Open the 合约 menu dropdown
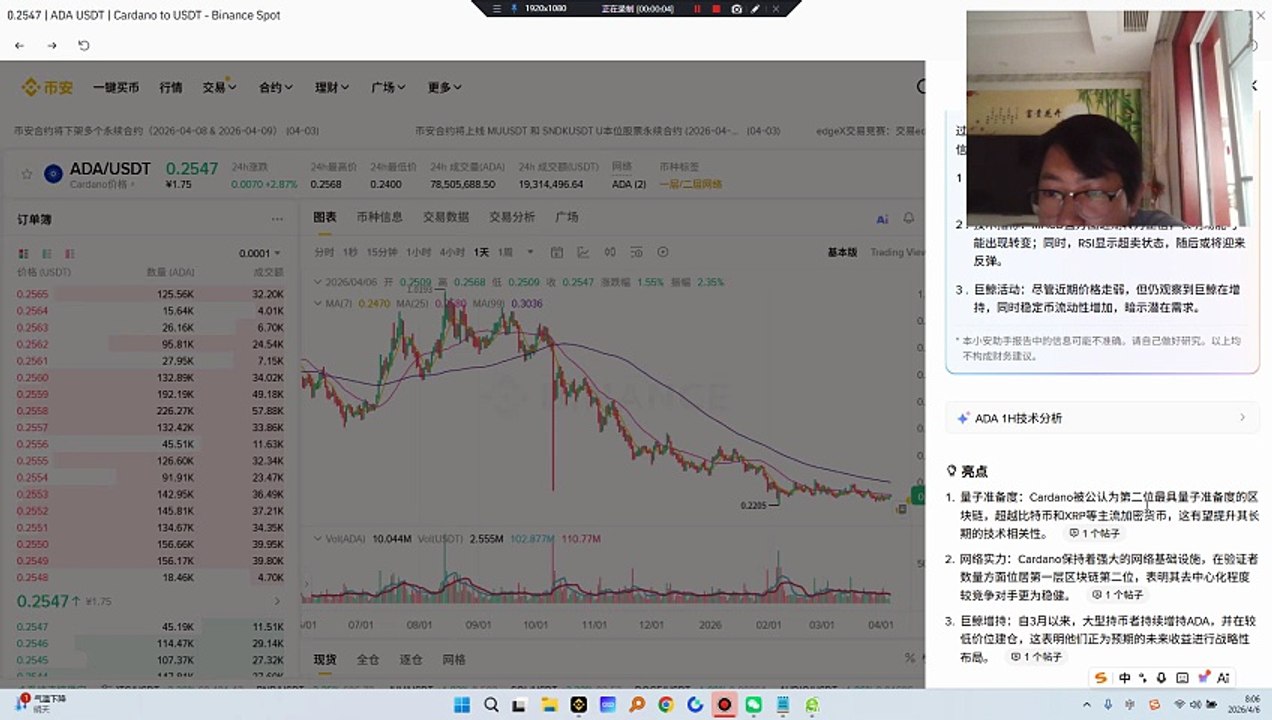Image resolution: width=1272 pixels, height=720 pixels. 275,88
